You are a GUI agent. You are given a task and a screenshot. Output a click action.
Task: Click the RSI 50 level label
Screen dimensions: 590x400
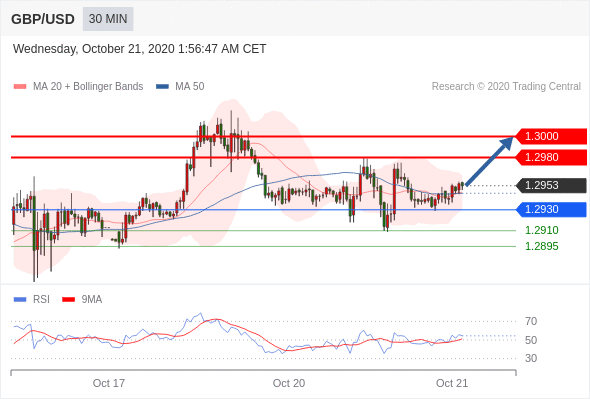531,340
